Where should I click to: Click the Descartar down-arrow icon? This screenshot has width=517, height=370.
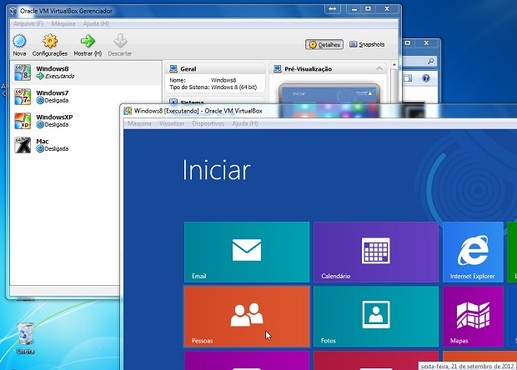120,41
